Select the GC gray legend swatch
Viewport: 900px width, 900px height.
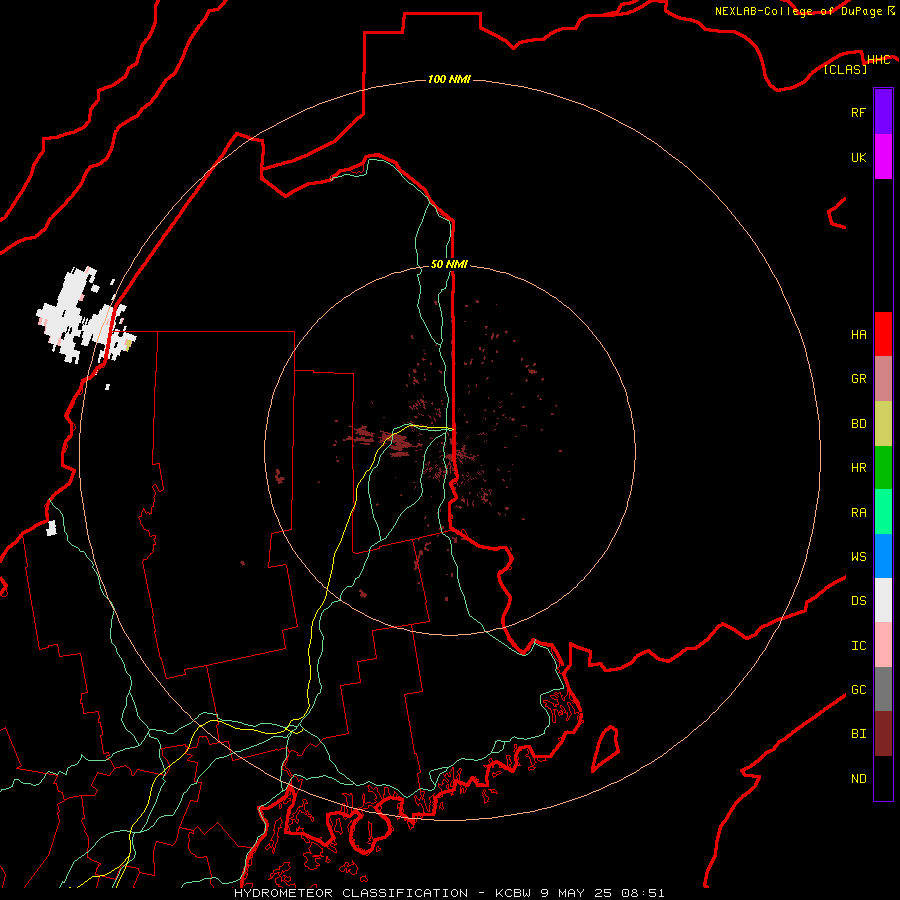[883, 689]
